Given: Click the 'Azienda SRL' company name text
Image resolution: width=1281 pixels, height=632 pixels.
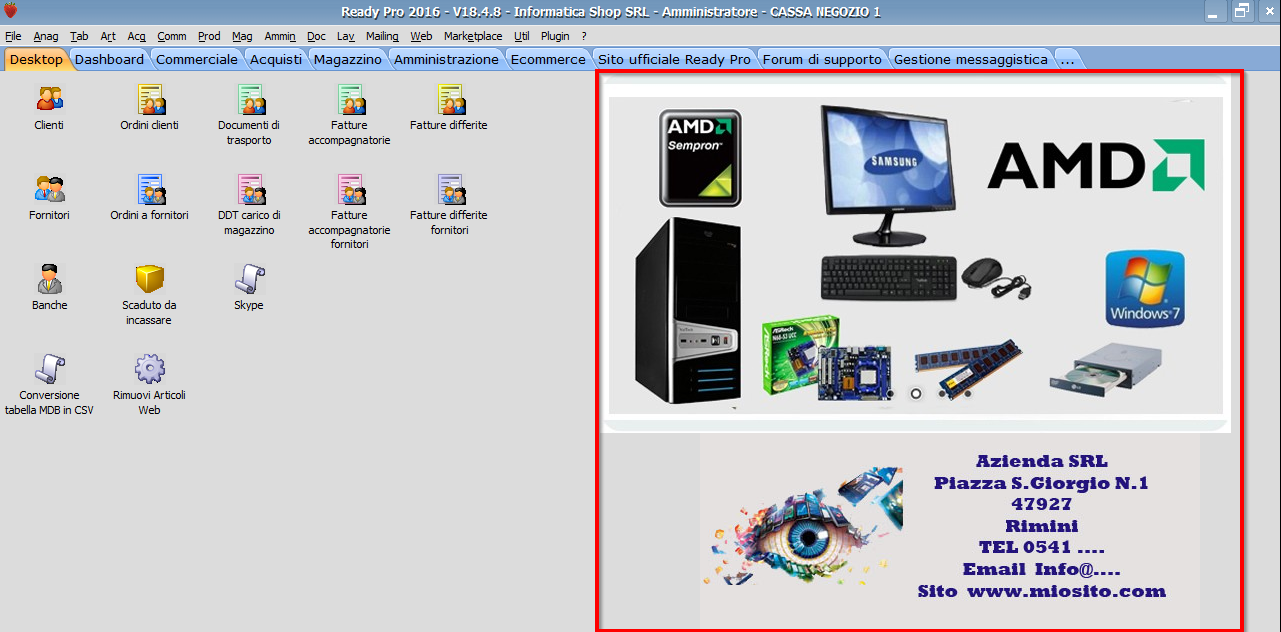Looking at the screenshot, I should 1041,461.
